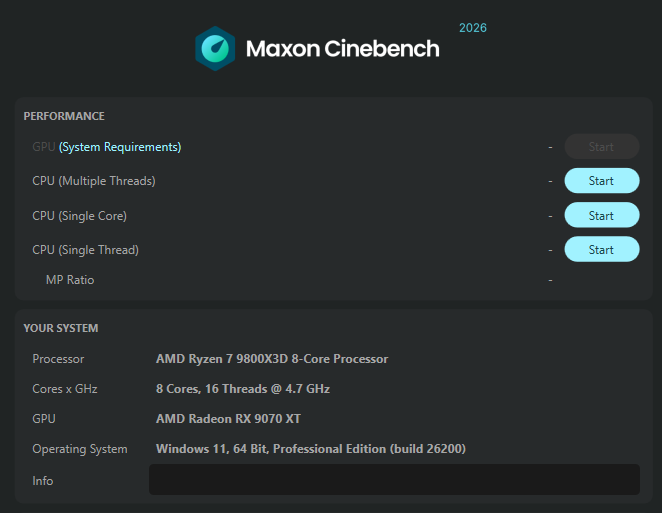This screenshot has height=513, width=662.
Task: Click the Maxon Cinebench title text
Action: 342,49
